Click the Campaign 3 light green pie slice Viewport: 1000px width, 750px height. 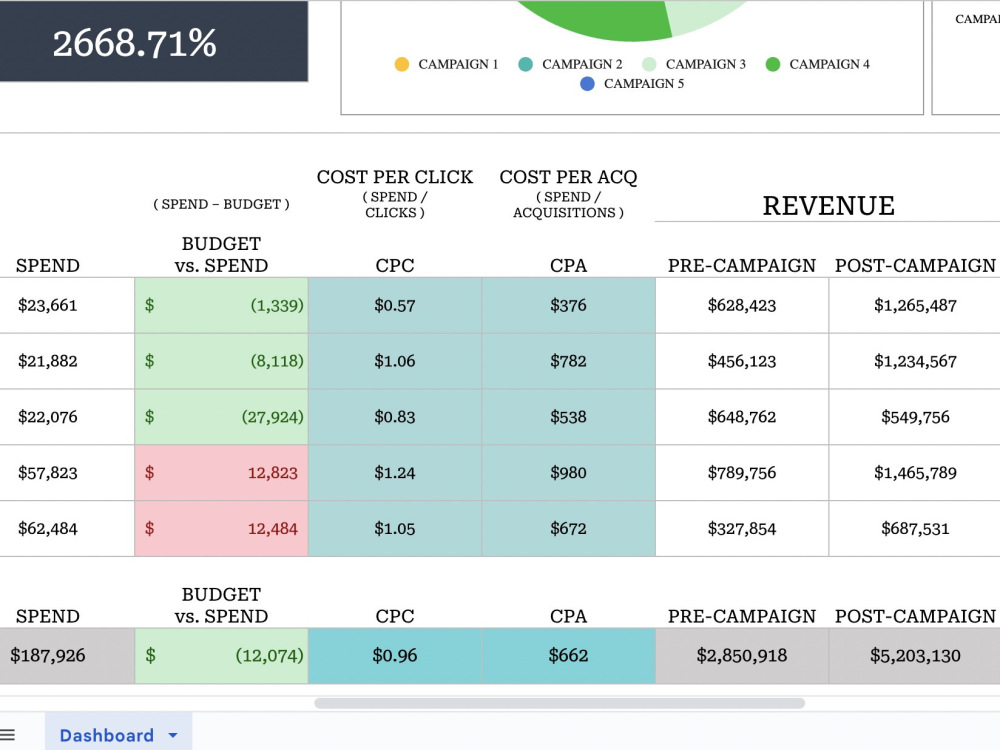[702, 14]
